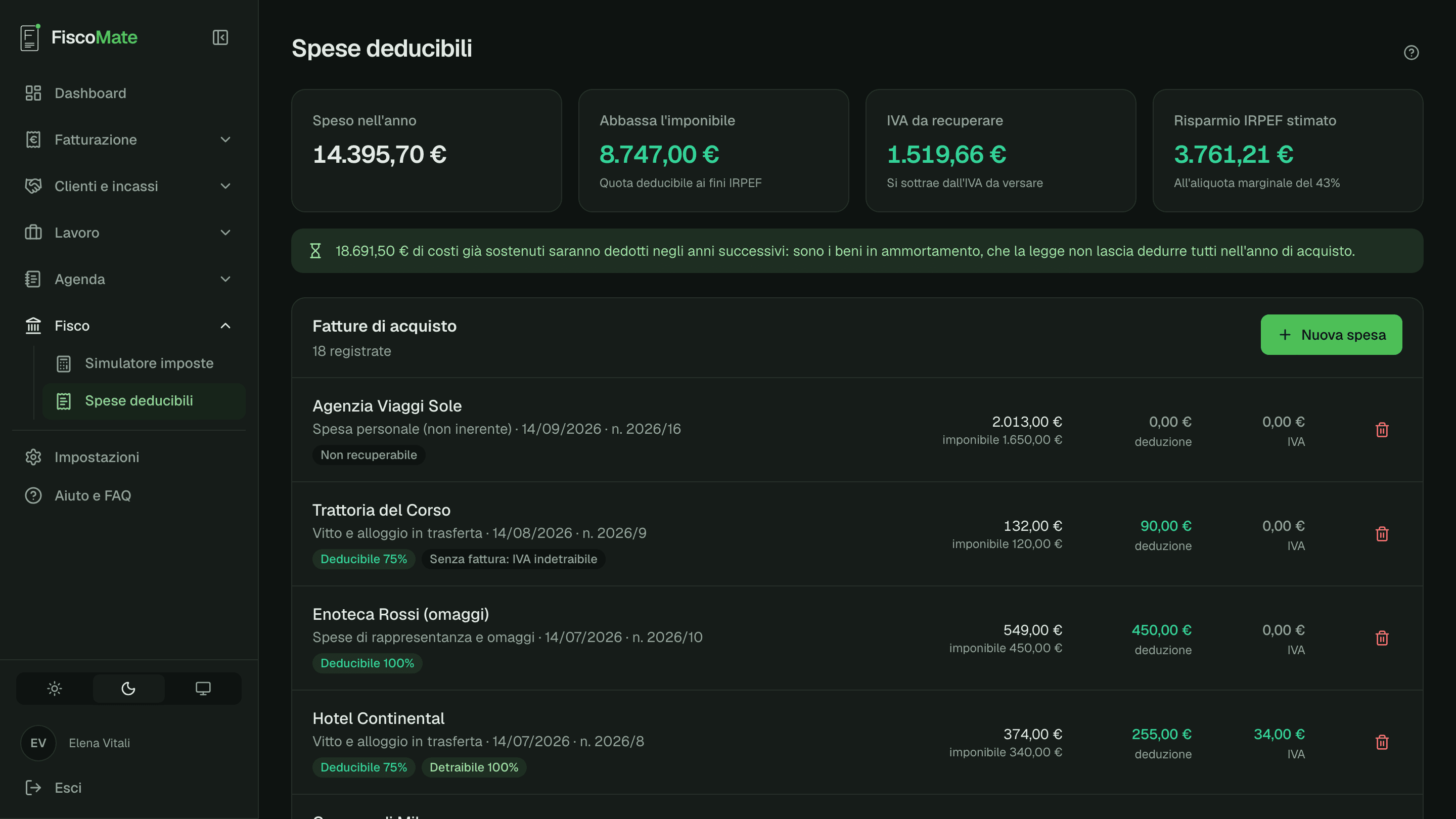Click the Detraibile 100% tag
This screenshot has width=1456, height=819.
(x=474, y=767)
